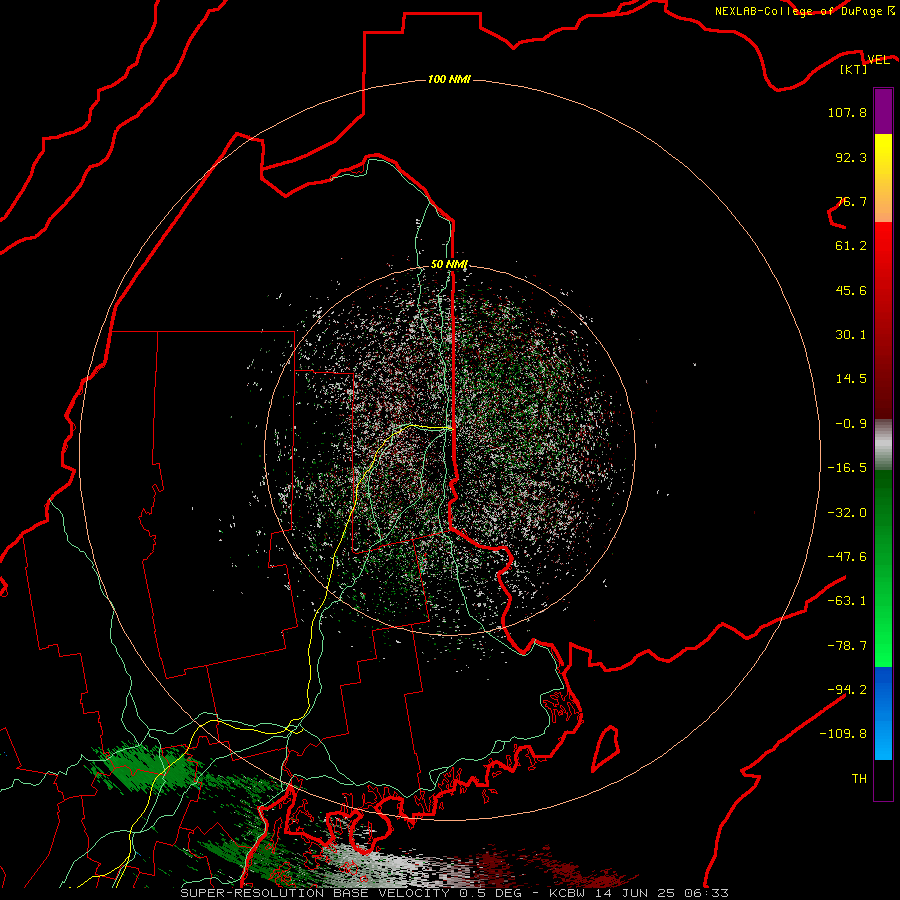This screenshot has height=900, width=900.
Task: Click the -47.6 velocity scale value
Action: point(847,557)
